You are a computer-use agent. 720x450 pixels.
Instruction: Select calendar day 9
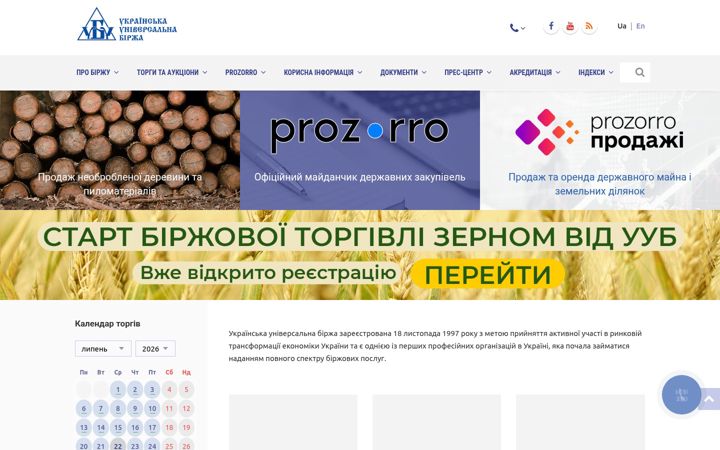point(135,408)
